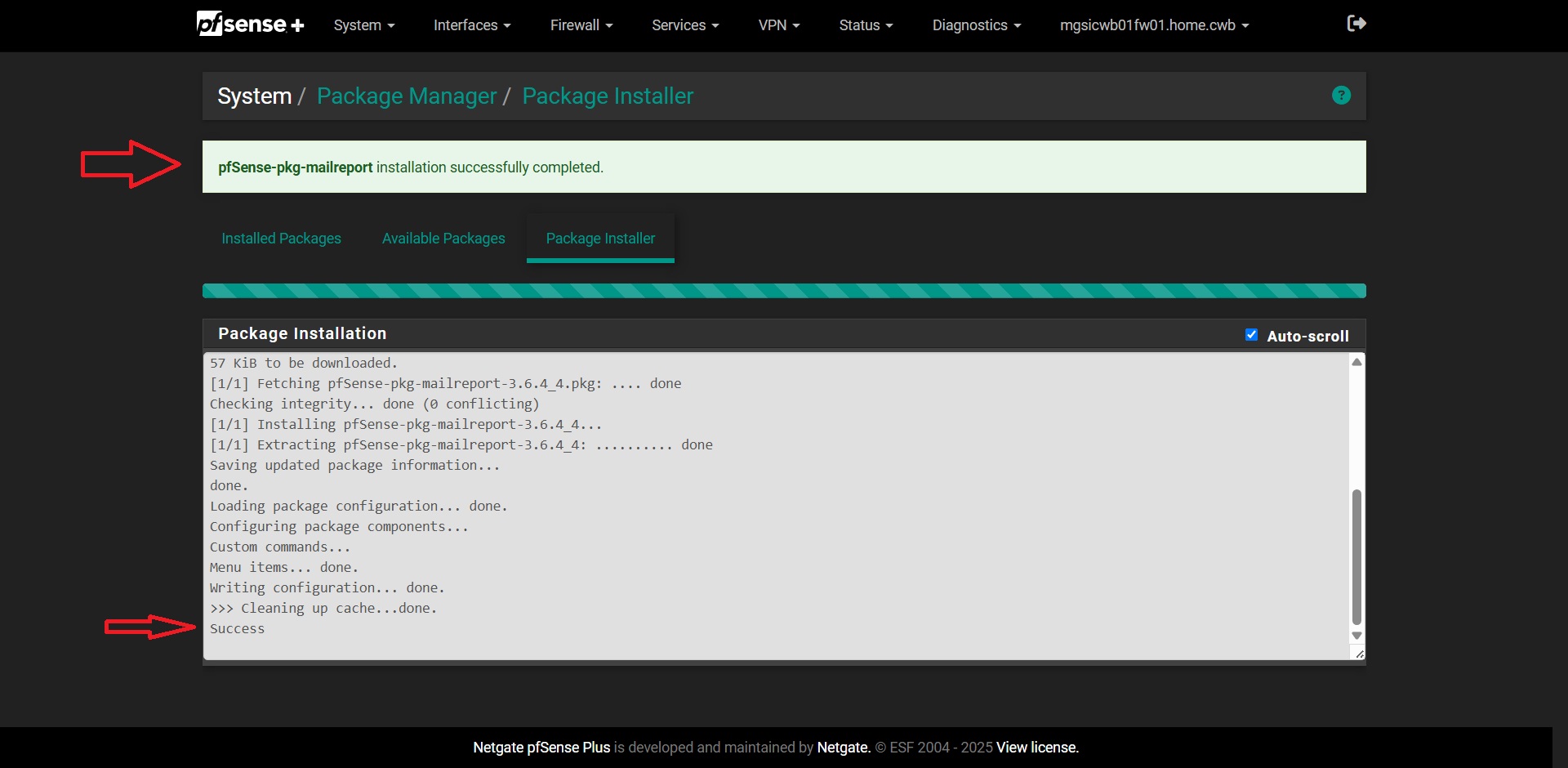This screenshot has height=768, width=1568.
Task: Open the View license link
Action: click(x=1037, y=748)
